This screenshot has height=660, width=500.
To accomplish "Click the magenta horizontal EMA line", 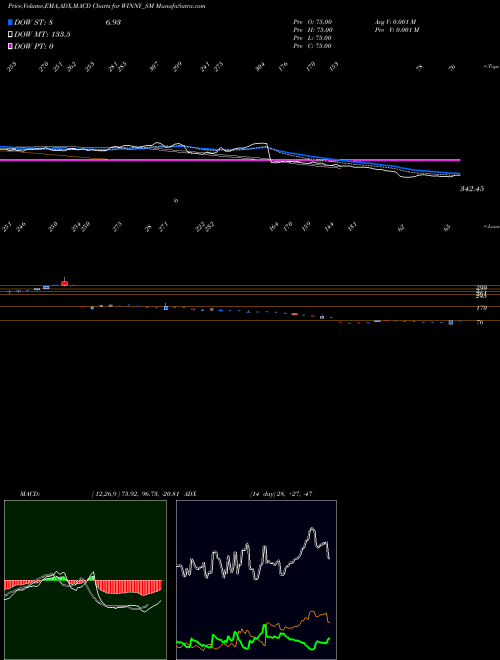I will [230, 160].
